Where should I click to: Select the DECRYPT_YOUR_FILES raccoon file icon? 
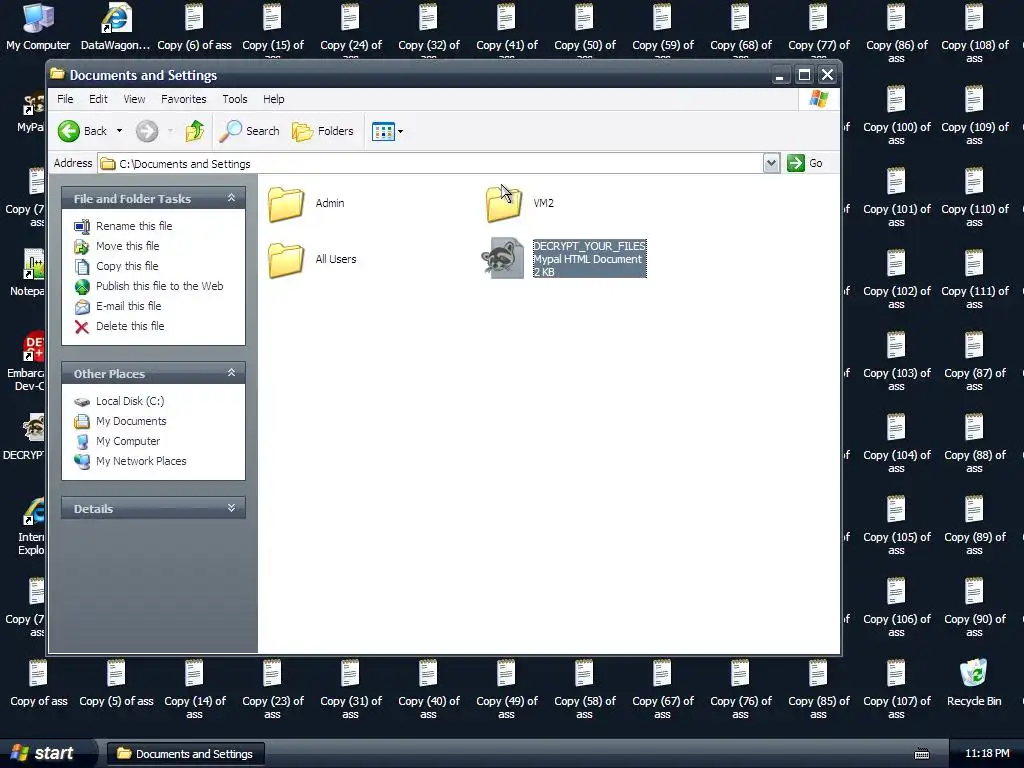(503, 259)
